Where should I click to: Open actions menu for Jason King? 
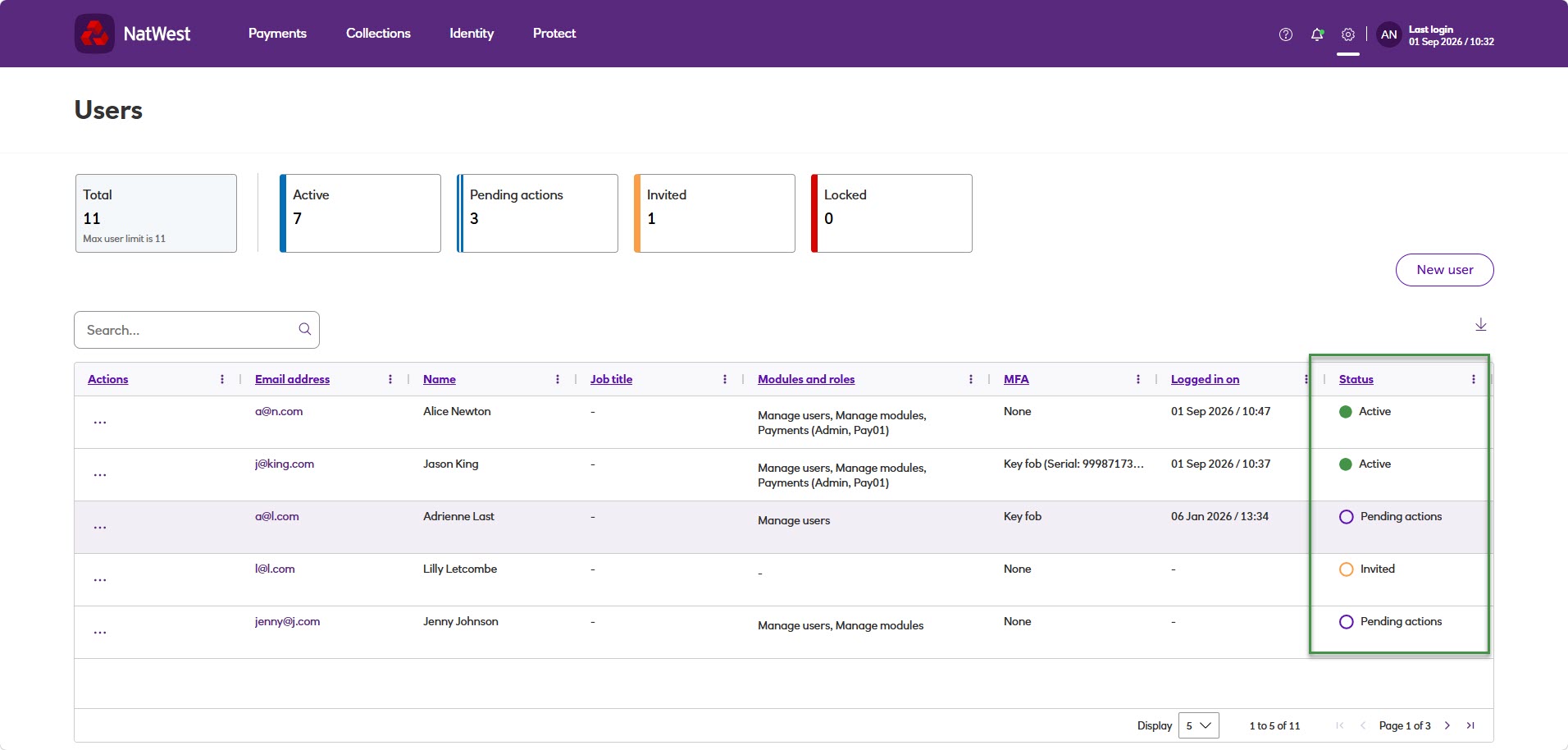(100, 475)
